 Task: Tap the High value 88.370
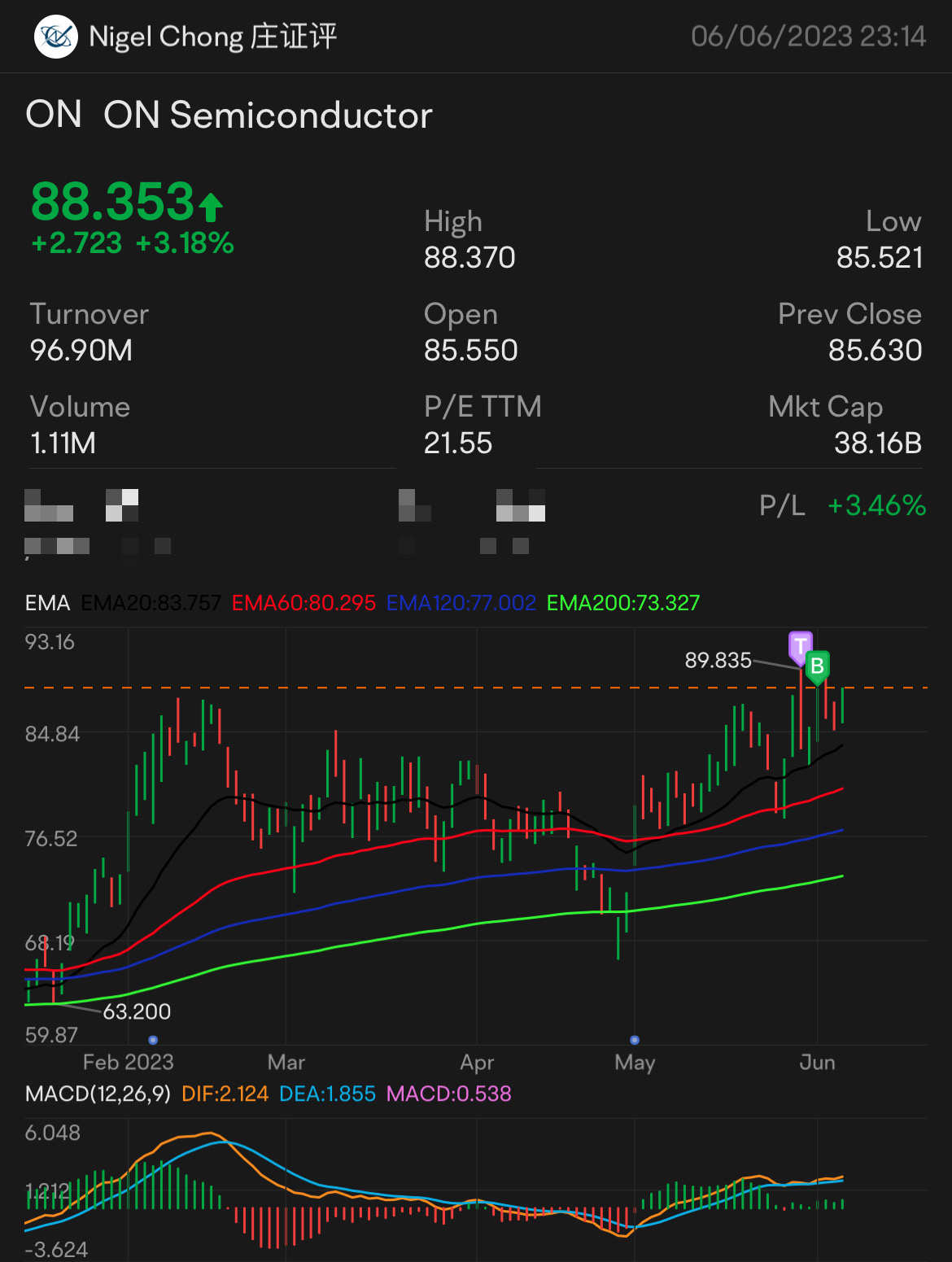tap(469, 258)
